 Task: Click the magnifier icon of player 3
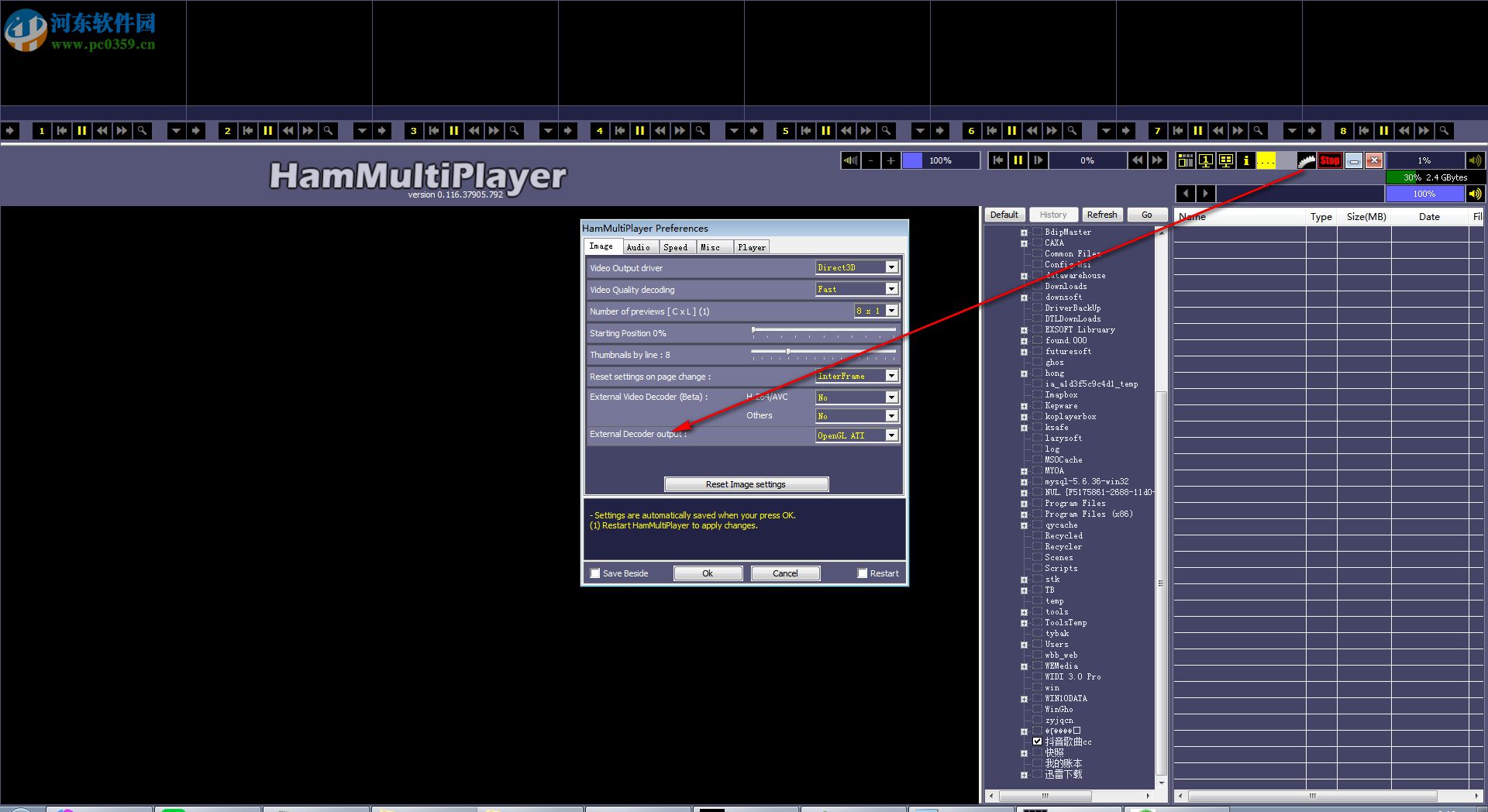(515, 131)
